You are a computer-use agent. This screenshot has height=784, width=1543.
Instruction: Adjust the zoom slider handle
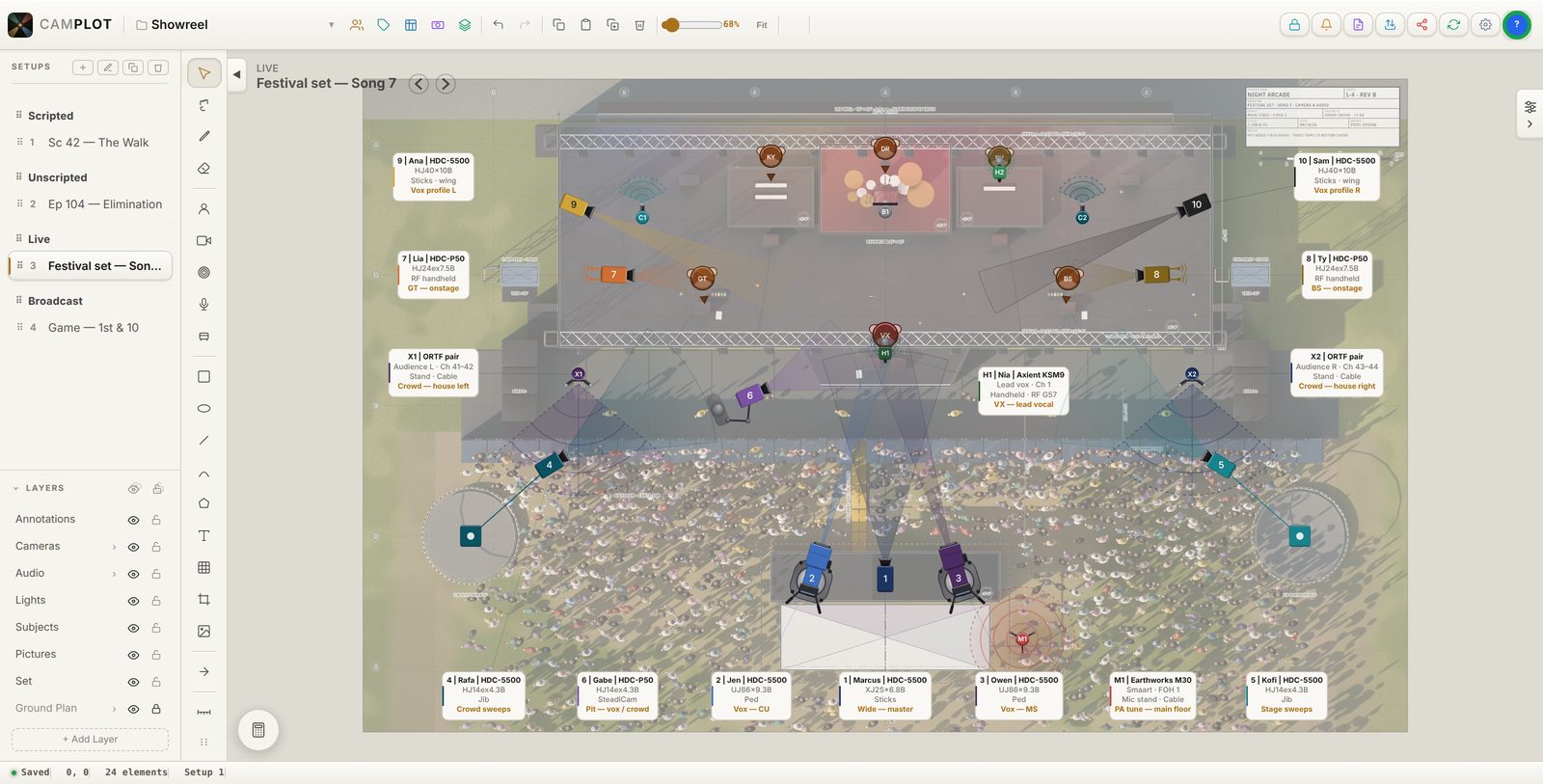point(671,25)
